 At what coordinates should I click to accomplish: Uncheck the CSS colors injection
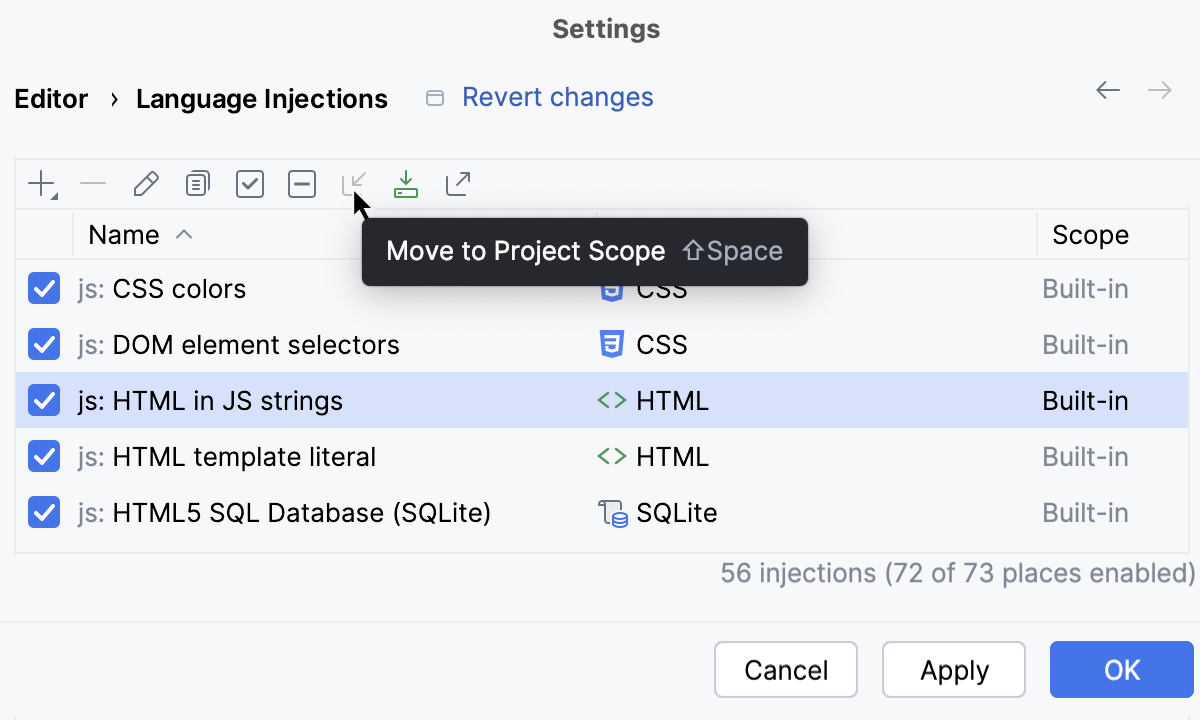coord(44,288)
